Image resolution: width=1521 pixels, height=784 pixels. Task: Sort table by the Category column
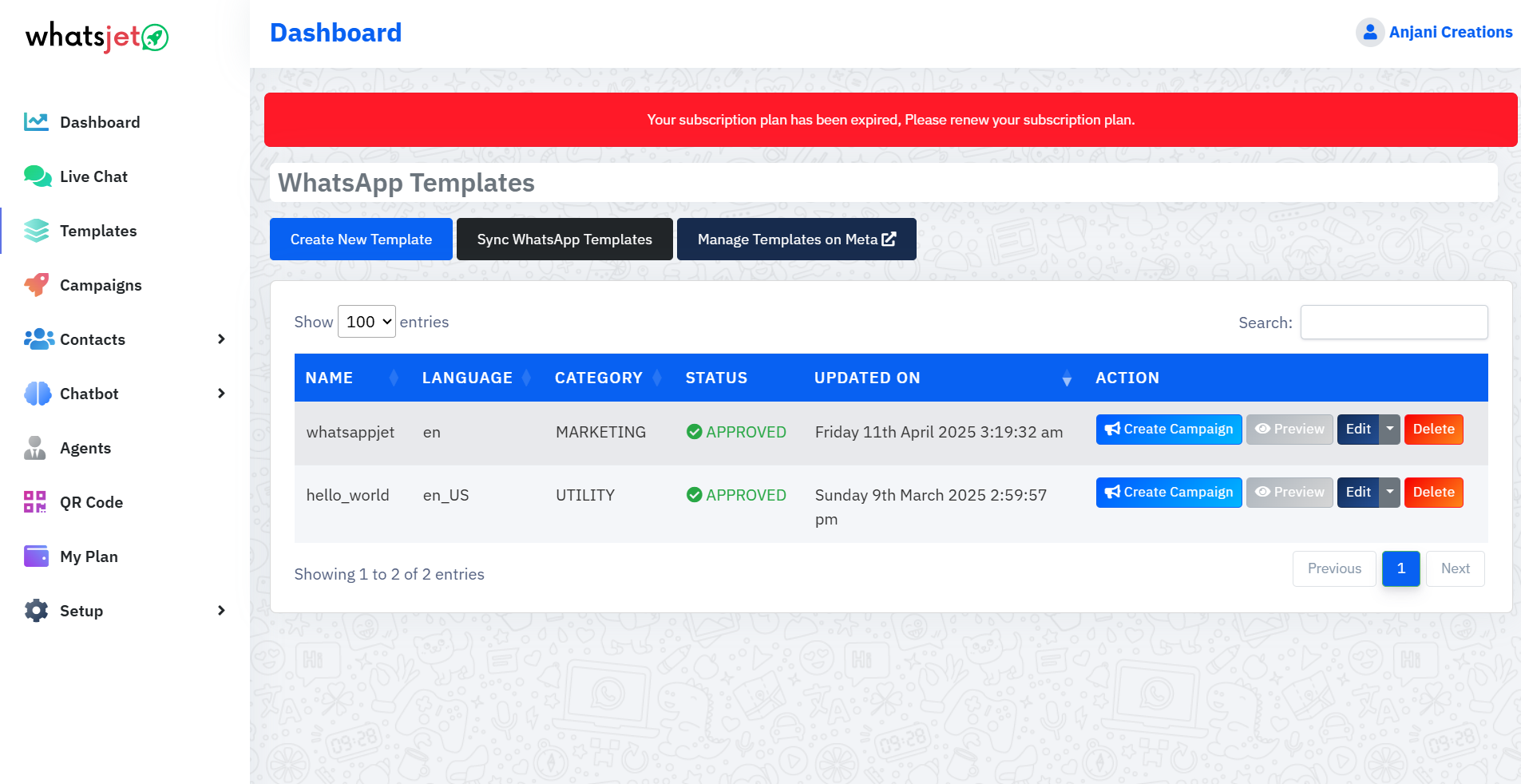[x=608, y=378]
